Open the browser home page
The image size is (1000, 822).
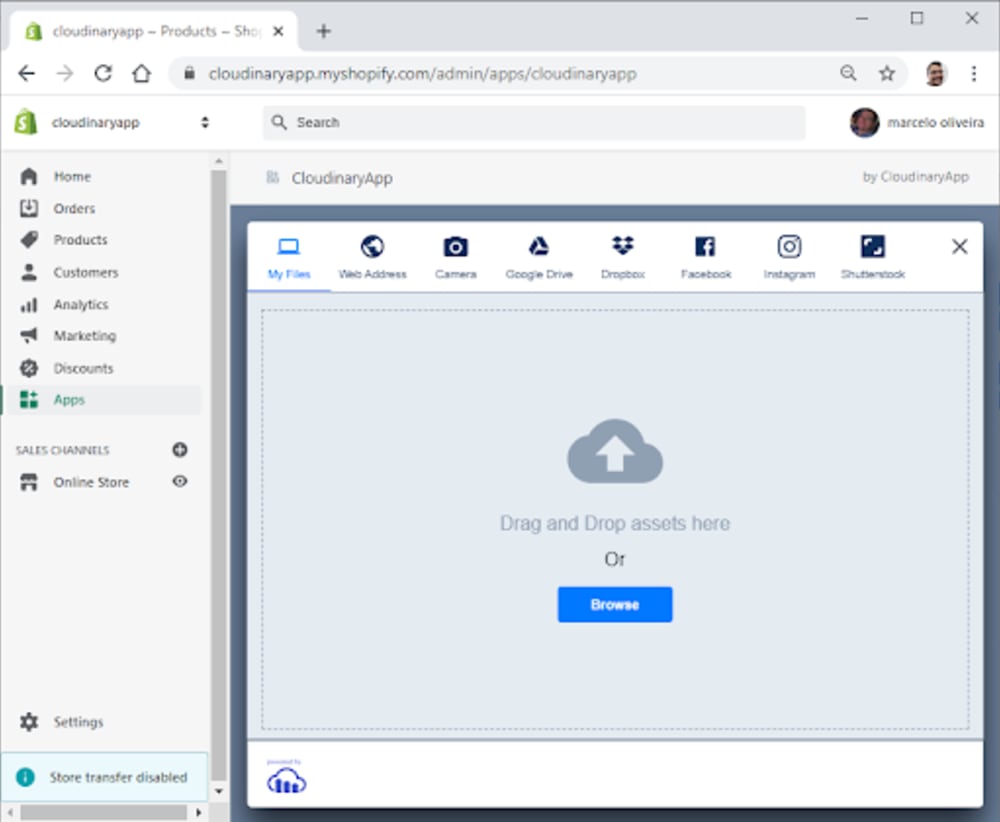[142, 73]
